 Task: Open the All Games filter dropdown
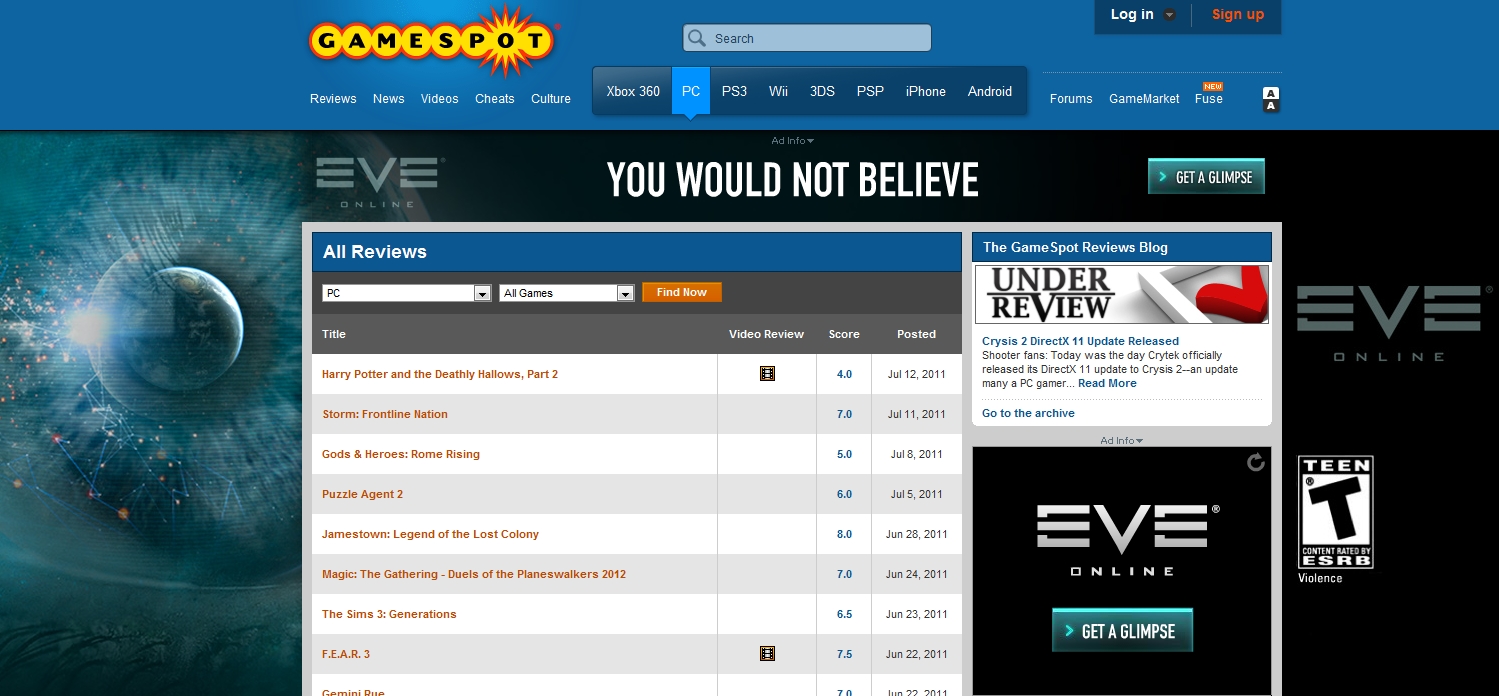point(567,293)
